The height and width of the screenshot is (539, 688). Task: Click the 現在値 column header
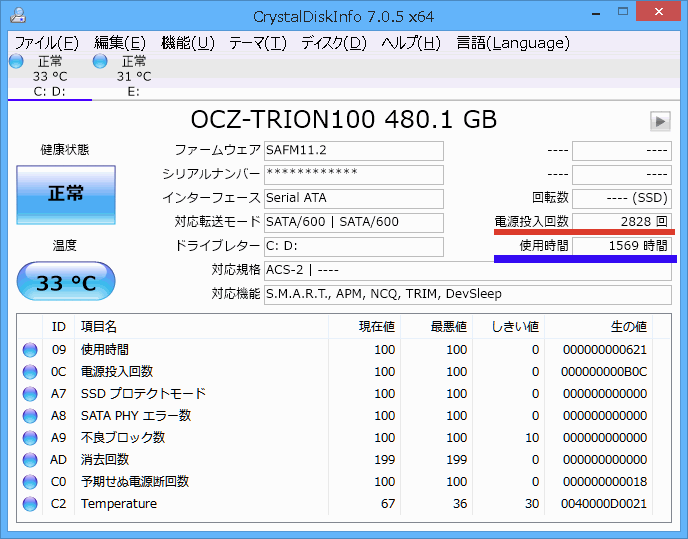[x=364, y=327]
